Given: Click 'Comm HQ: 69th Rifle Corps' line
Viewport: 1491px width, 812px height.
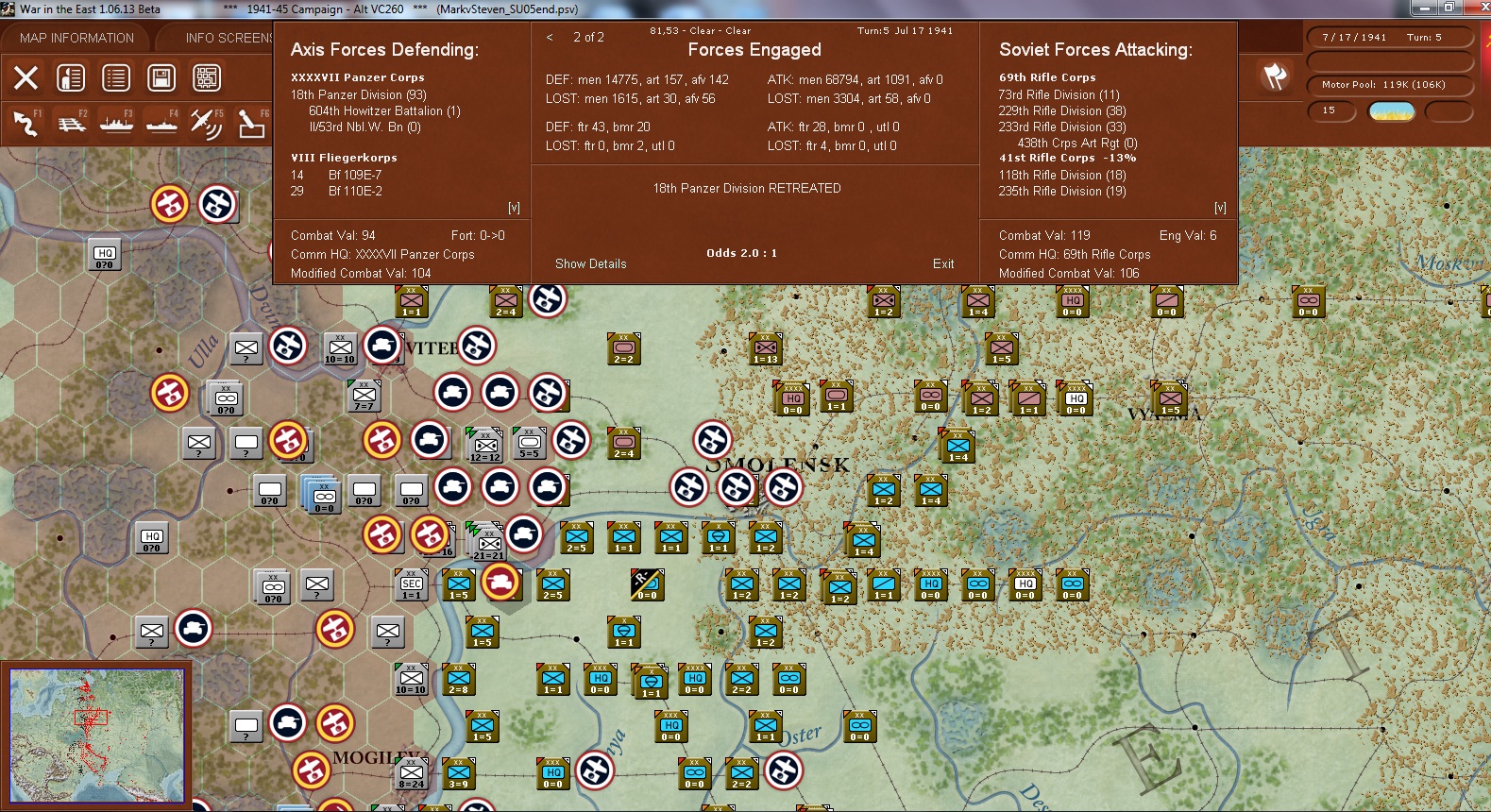Looking at the screenshot, I should [1075, 254].
